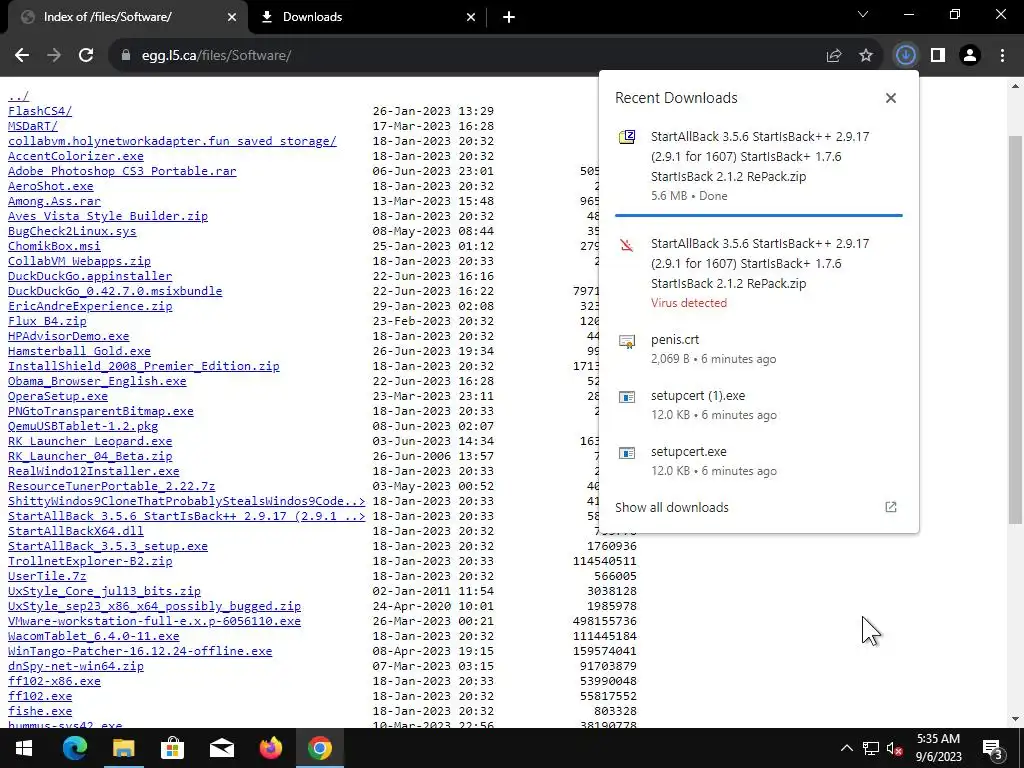This screenshot has width=1024, height=768.
Task: Download Hamsterball_Gold.exe
Action: pos(79,351)
